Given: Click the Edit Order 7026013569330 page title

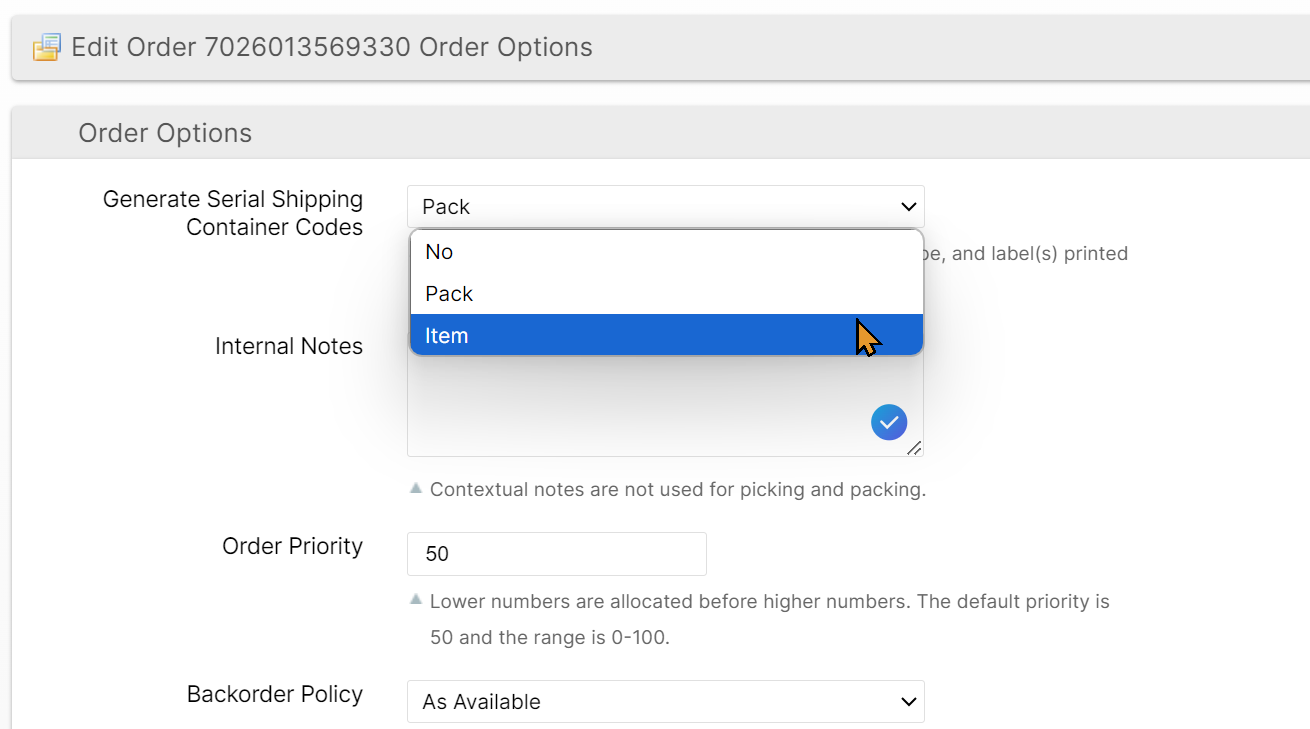Looking at the screenshot, I should 332,47.
